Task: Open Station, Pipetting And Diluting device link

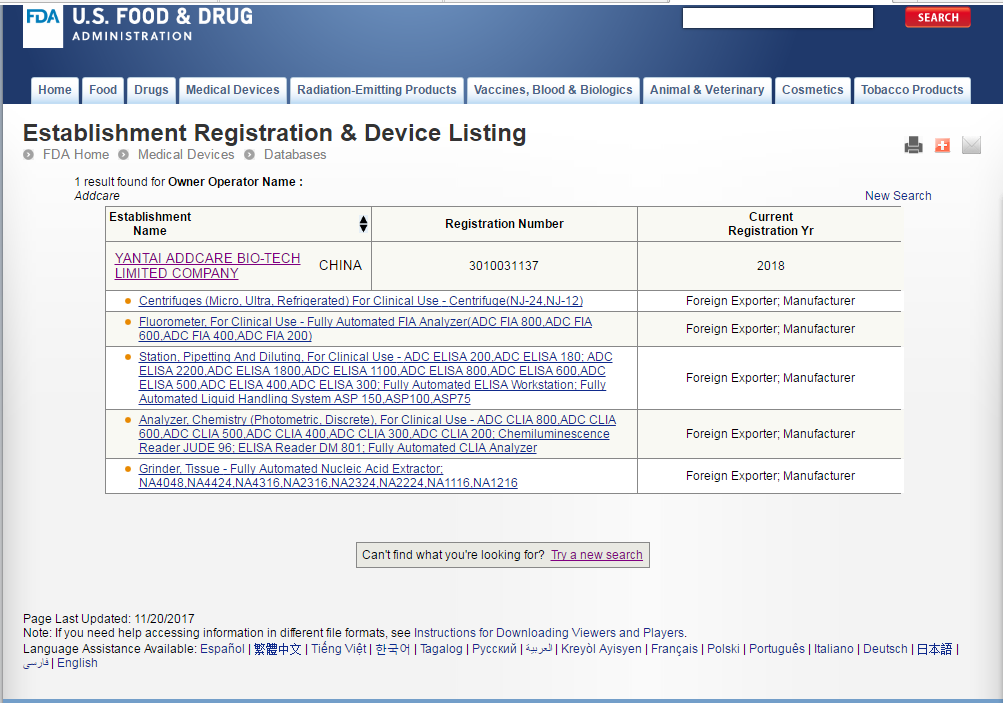Action: tap(375, 378)
